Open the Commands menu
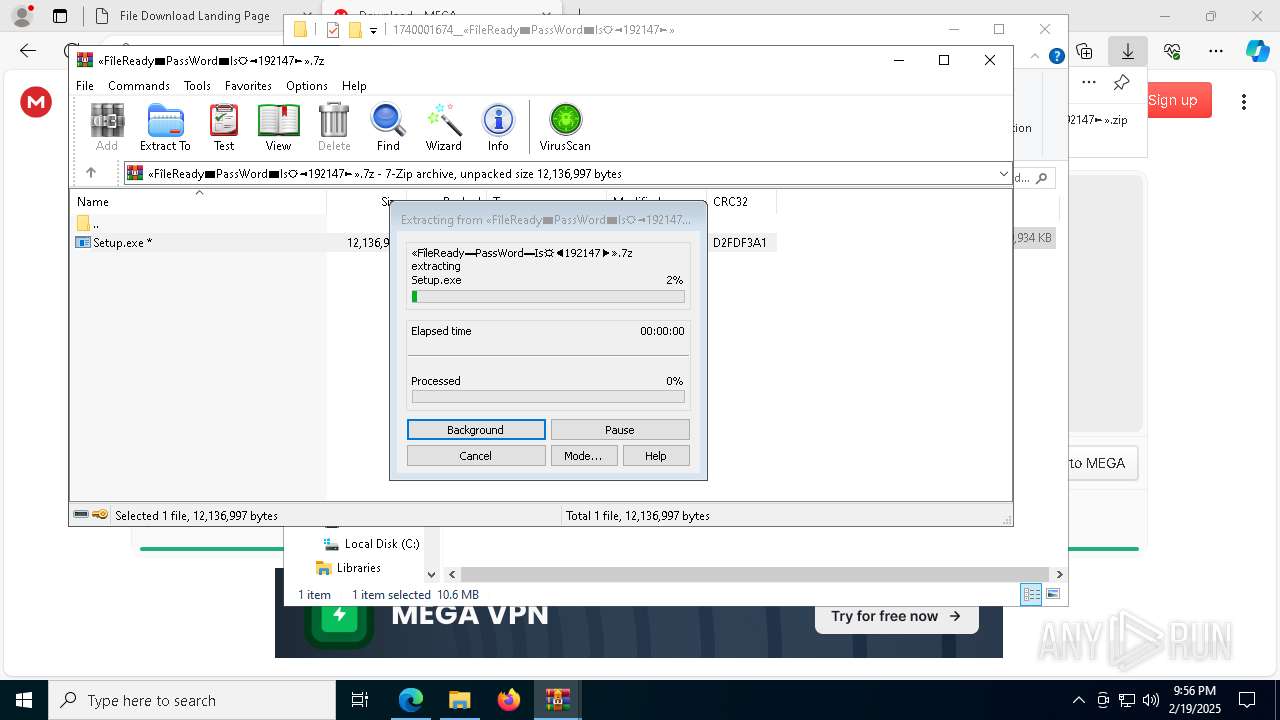Image resolution: width=1280 pixels, height=720 pixels. [139, 86]
